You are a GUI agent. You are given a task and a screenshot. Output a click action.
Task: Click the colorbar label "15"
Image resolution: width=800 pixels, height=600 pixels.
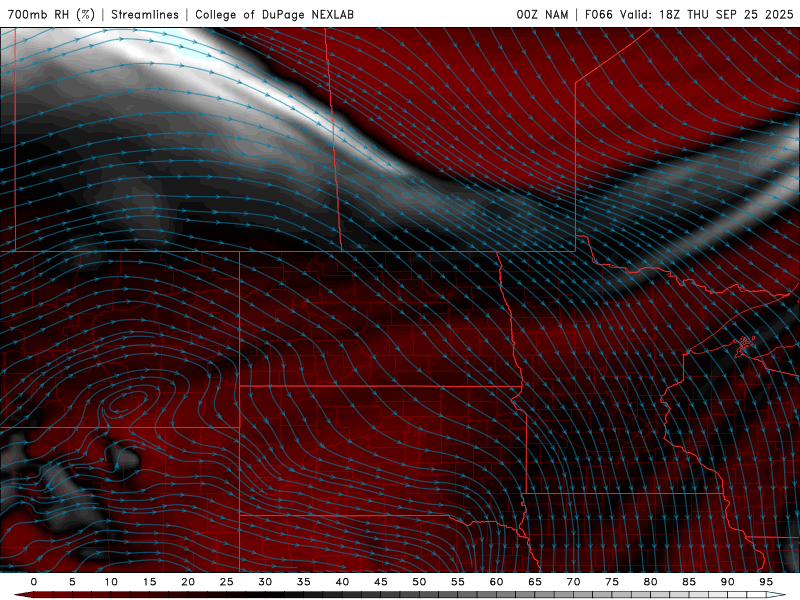[149, 582]
